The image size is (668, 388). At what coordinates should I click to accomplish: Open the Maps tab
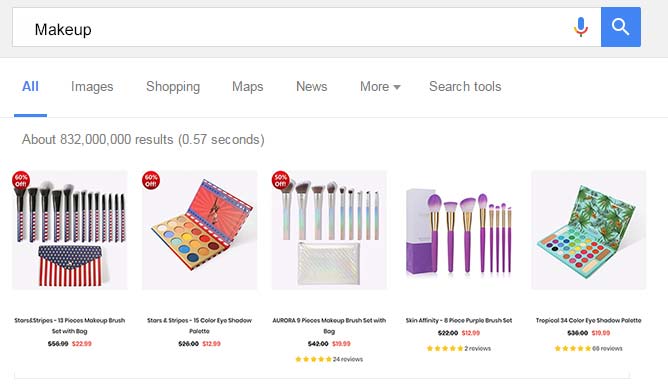pyautogui.click(x=248, y=86)
